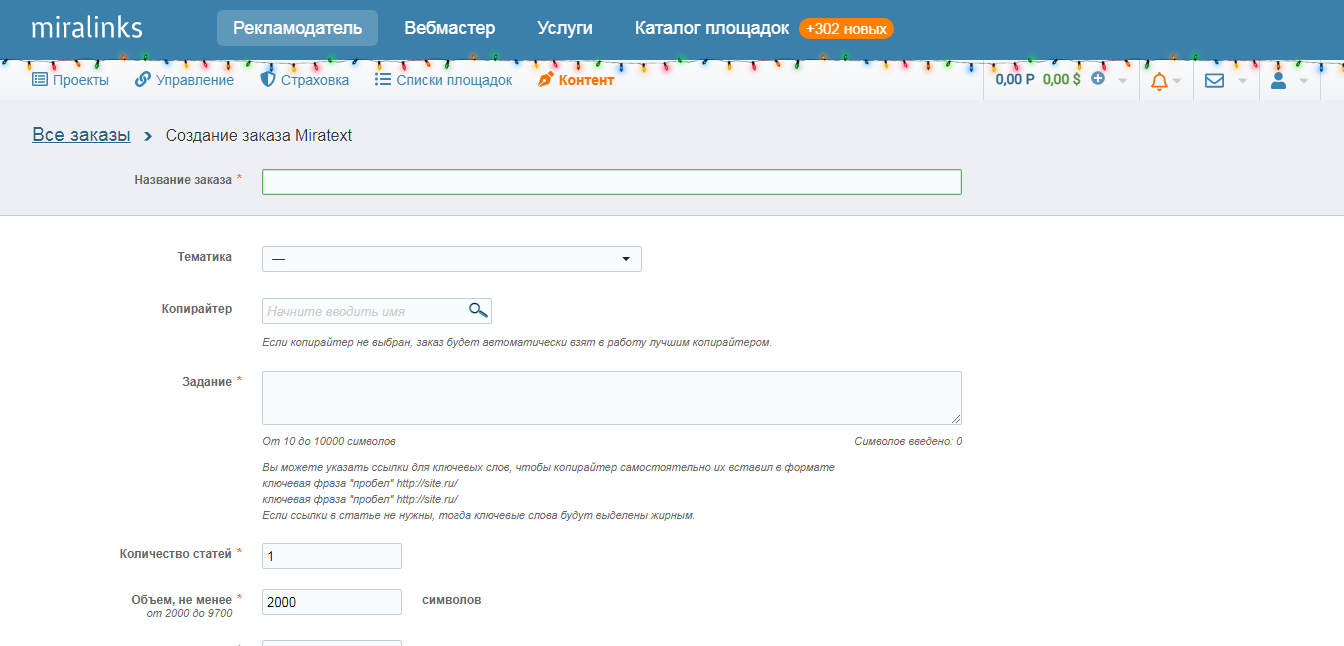Open Проекты section

coord(70,80)
